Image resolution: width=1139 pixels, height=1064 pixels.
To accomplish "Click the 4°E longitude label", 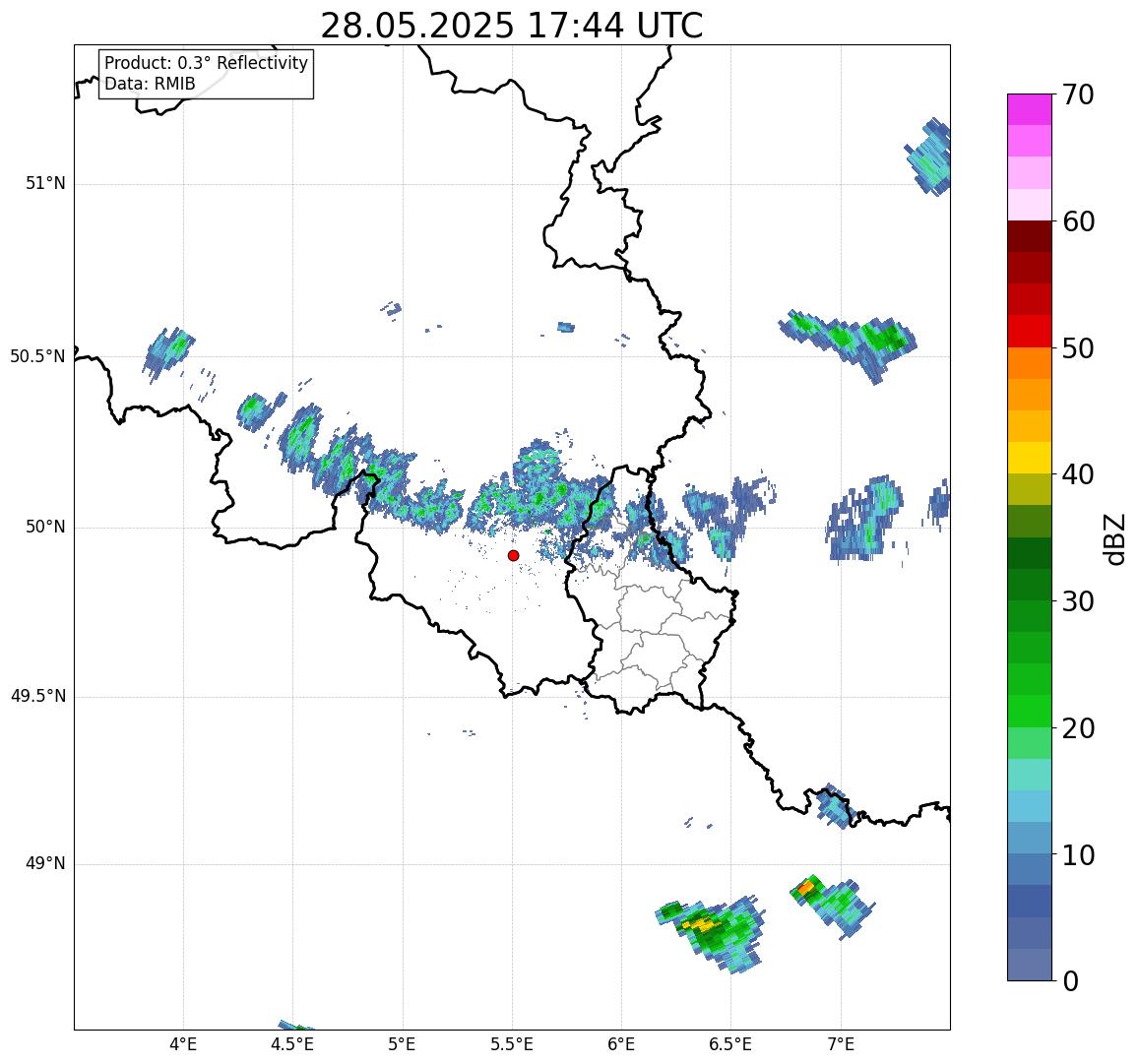I will [x=183, y=1044].
